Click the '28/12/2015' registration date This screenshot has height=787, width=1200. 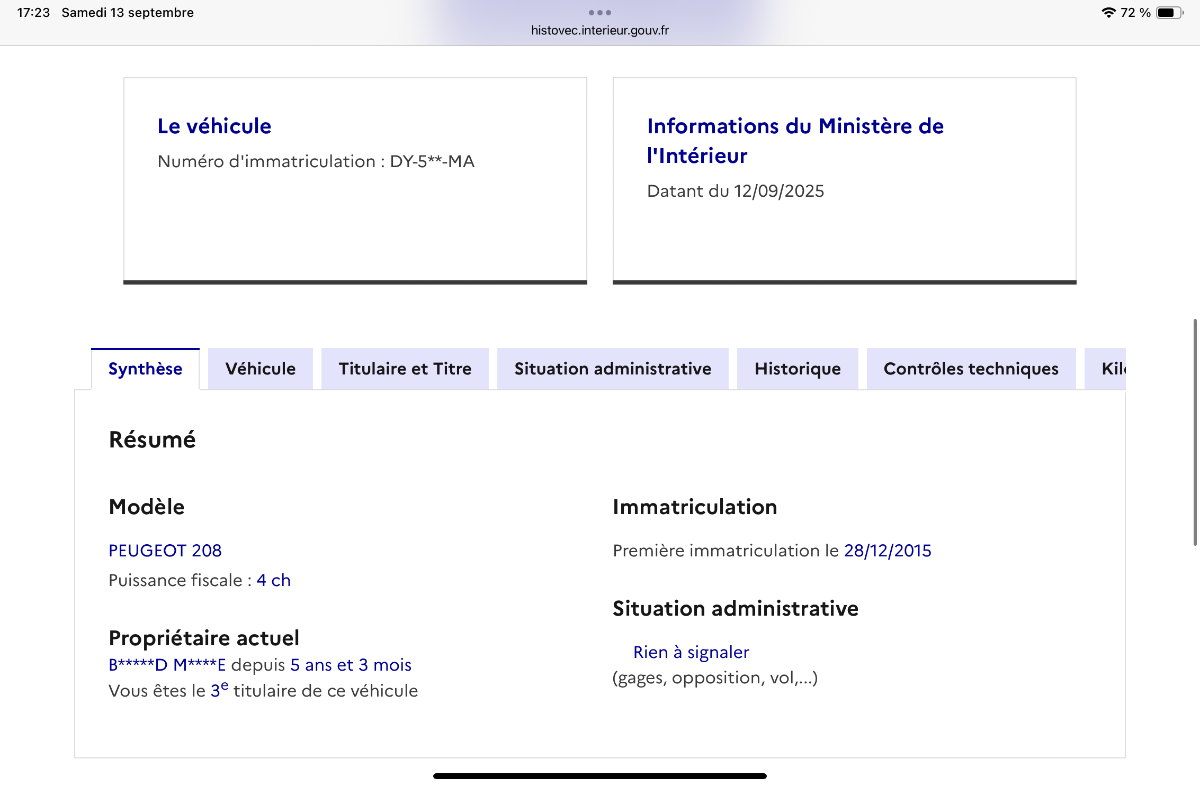click(888, 550)
